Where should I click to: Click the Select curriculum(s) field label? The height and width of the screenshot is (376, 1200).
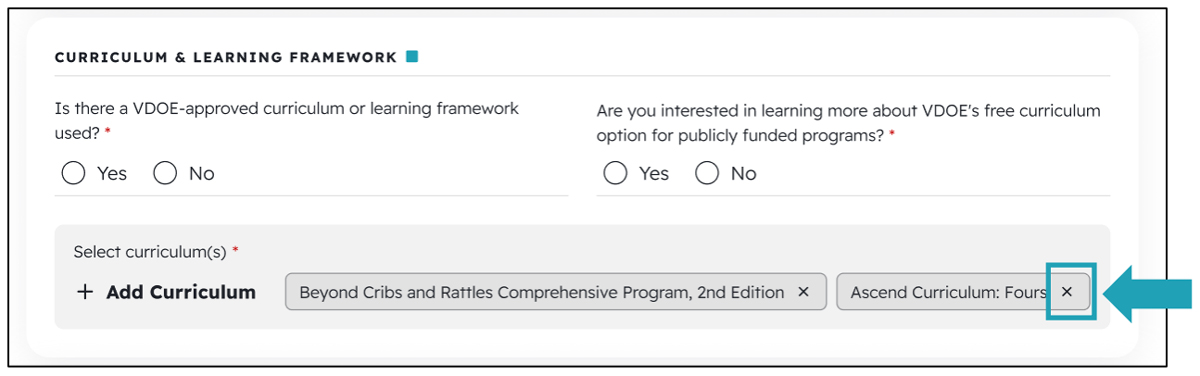pyautogui.click(x=150, y=252)
